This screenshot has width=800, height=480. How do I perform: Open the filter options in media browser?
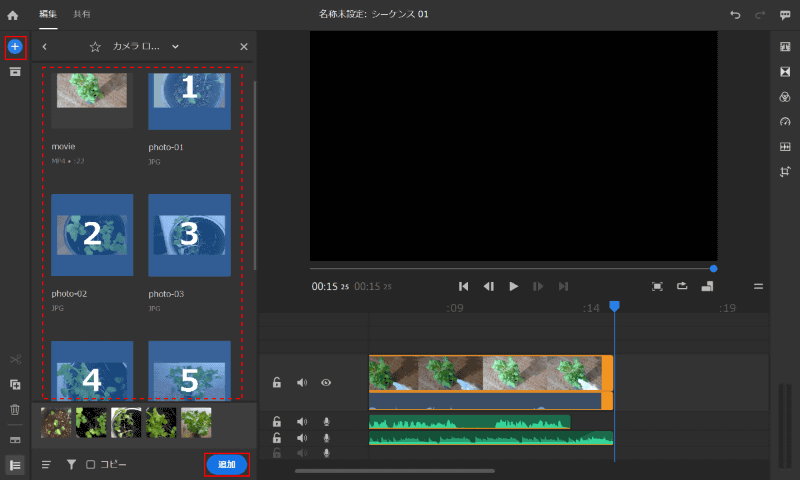pyautogui.click(x=71, y=464)
